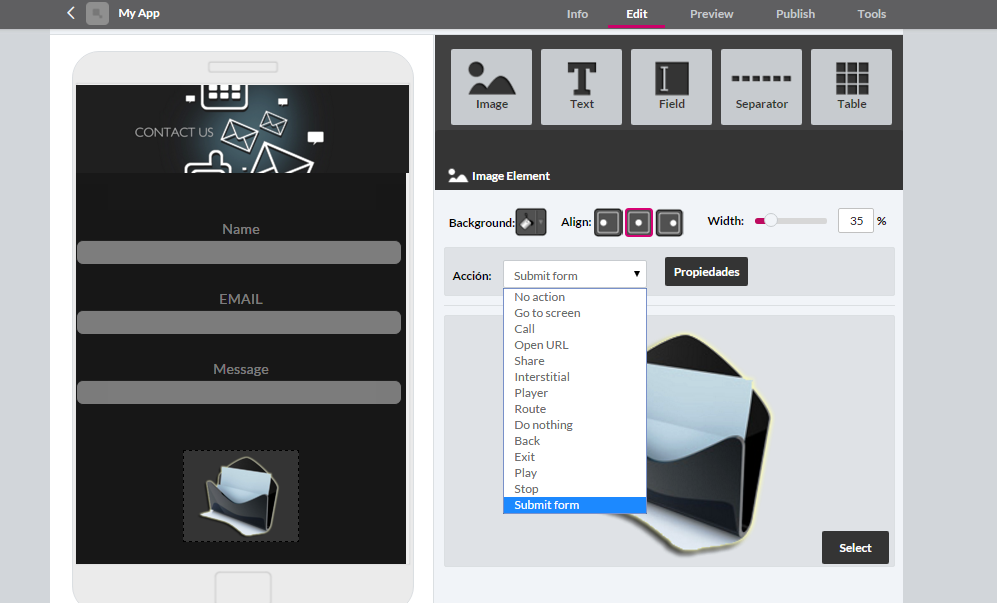
Task: Choose 'Route' from the action list
Action: [x=575, y=409]
